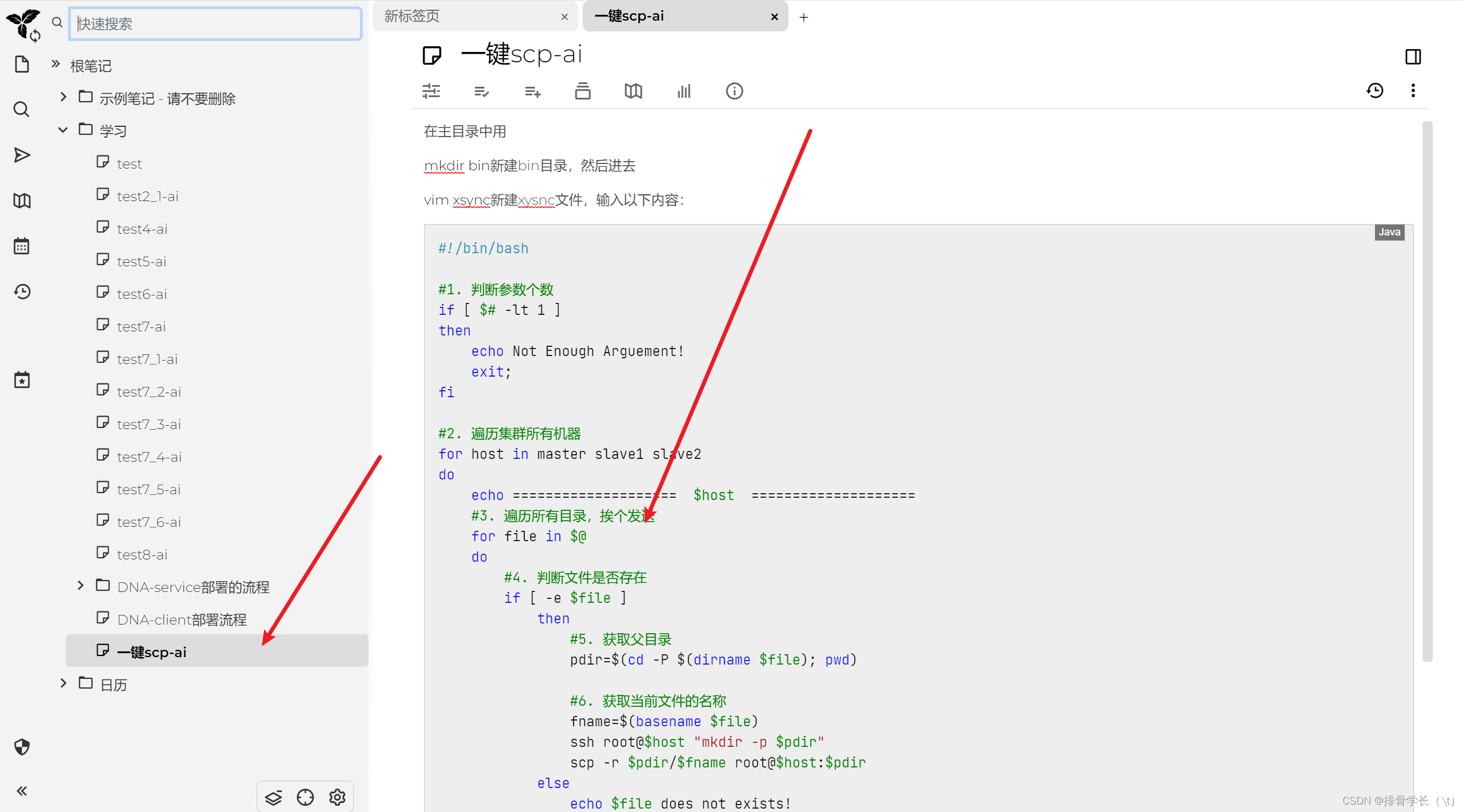Open note map ribbon icon
The image size is (1463, 812).
(x=633, y=91)
